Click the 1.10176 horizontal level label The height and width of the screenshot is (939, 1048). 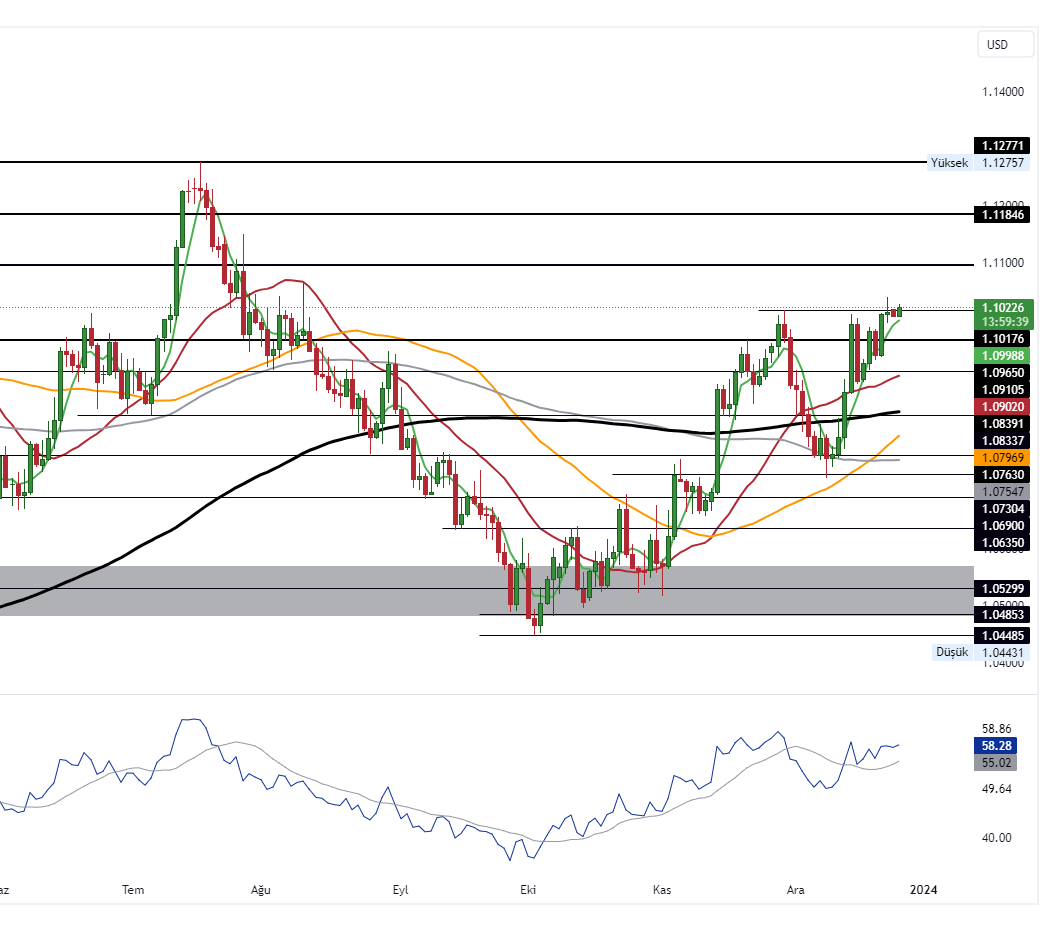(x=1004, y=340)
